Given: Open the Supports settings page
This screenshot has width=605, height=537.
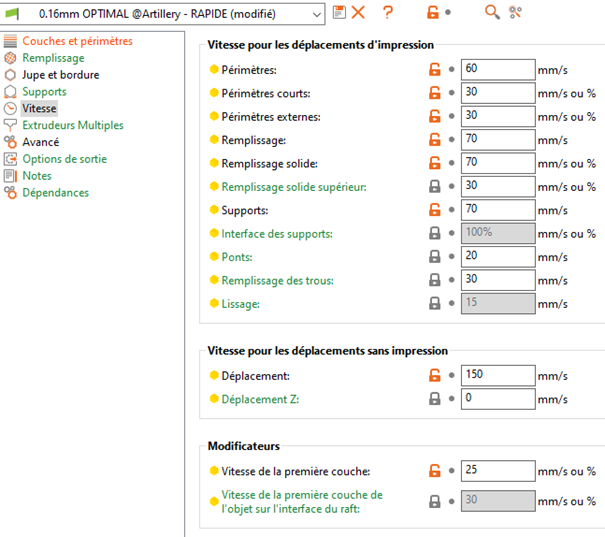Looking at the screenshot, I should (44, 92).
